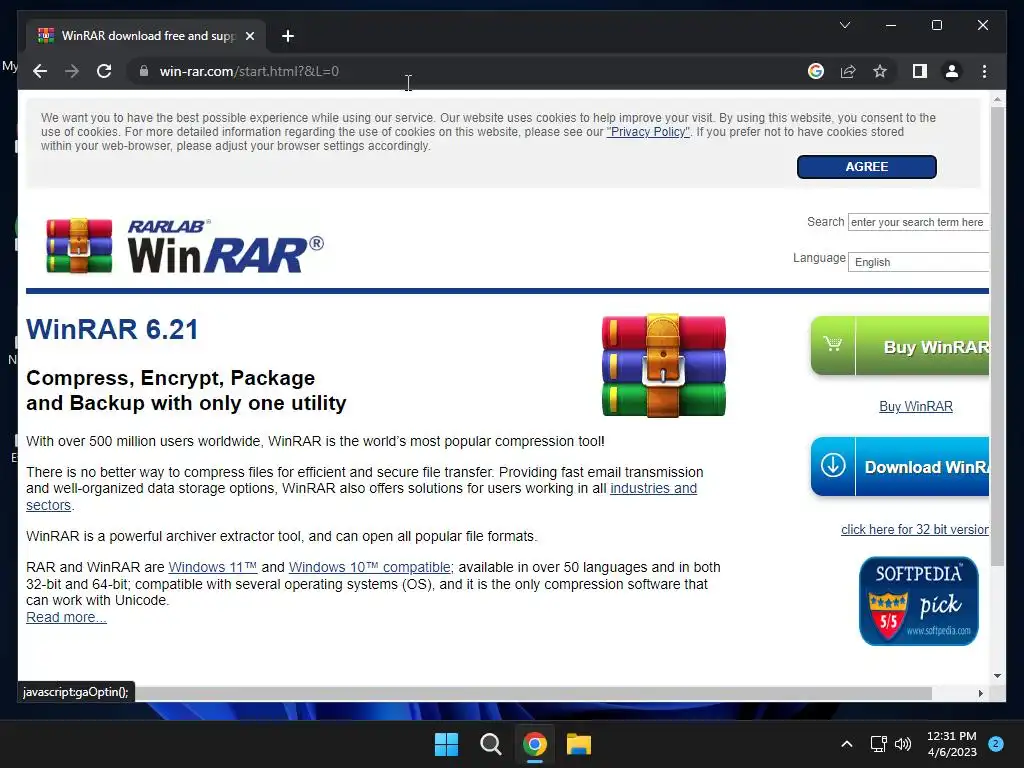The height and width of the screenshot is (768, 1024).
Task: Close the WinRAR download tab
Action: click(249, 36)
